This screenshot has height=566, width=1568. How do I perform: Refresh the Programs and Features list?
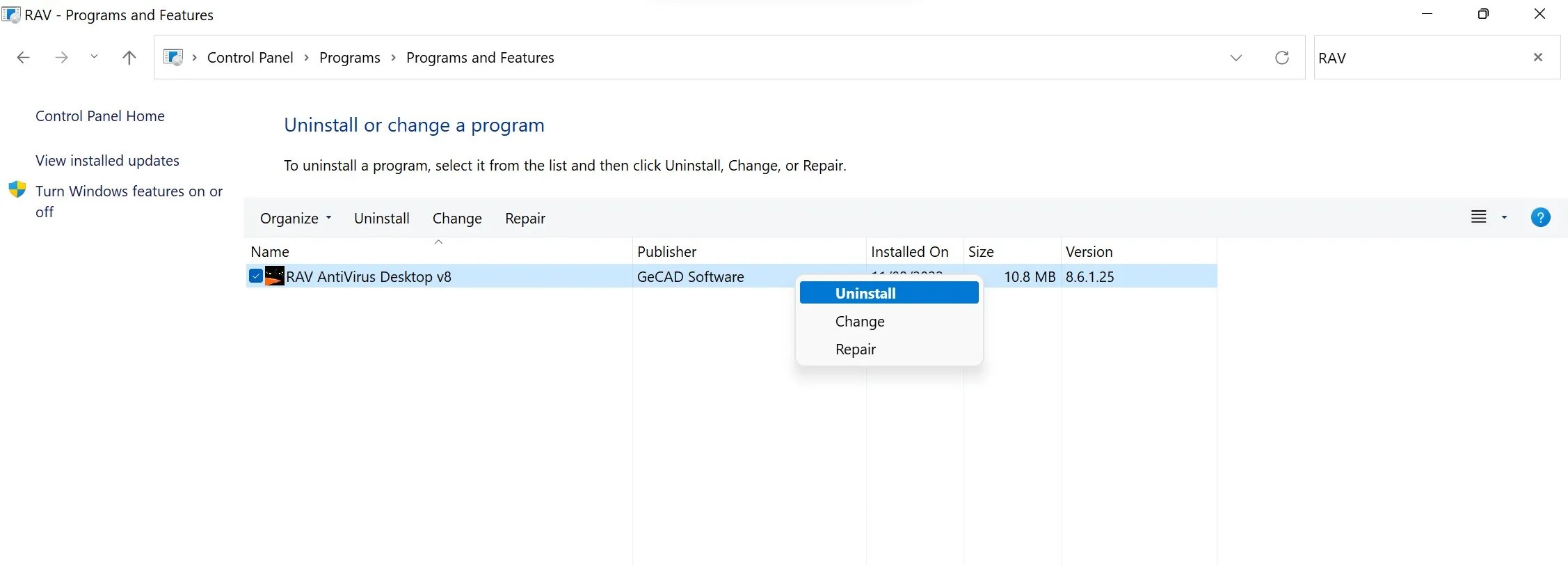click(x=1282, y=58)
